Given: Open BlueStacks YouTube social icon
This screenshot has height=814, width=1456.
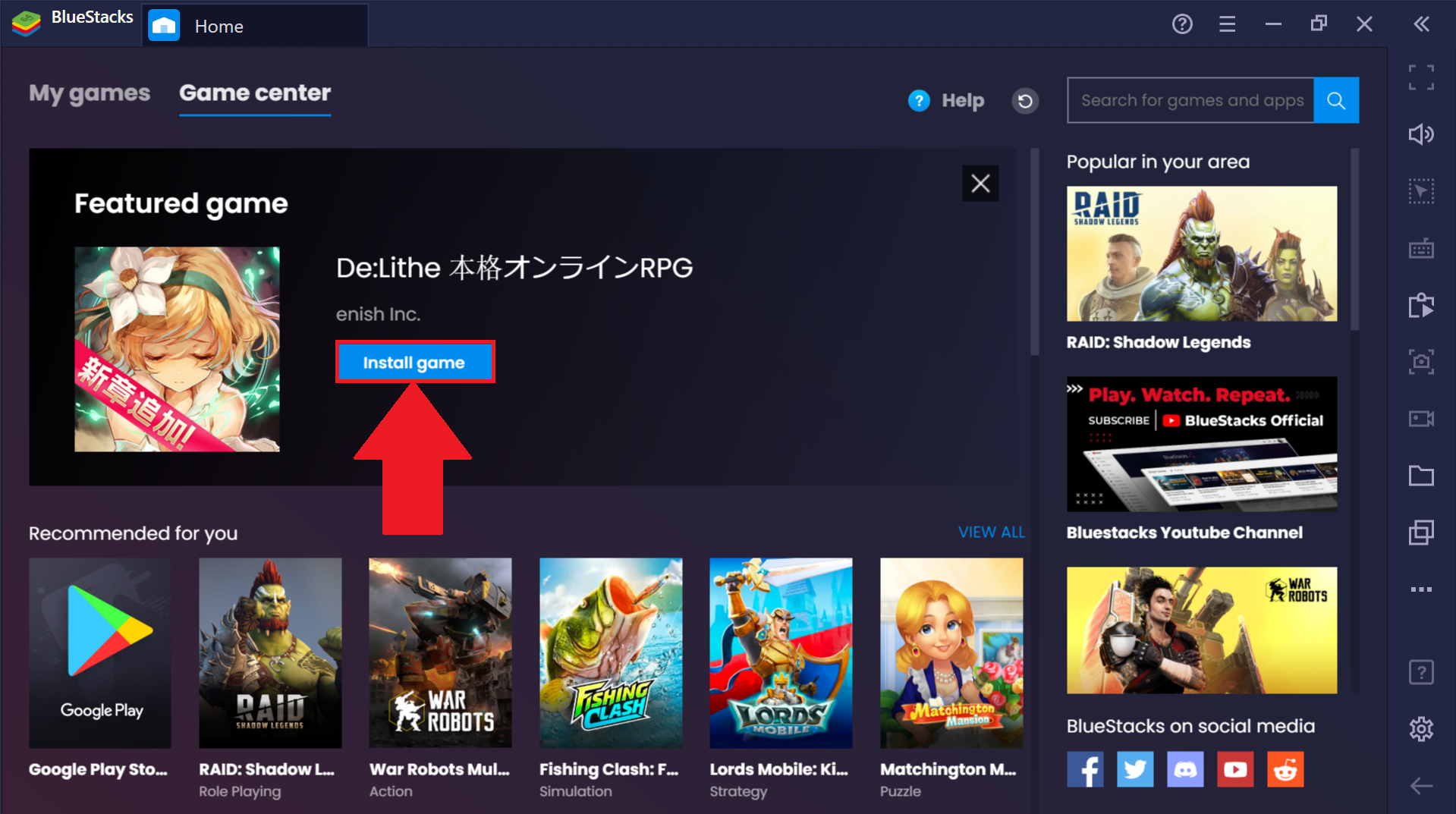Looking at the screenshot, I should tap(1235, 769).
